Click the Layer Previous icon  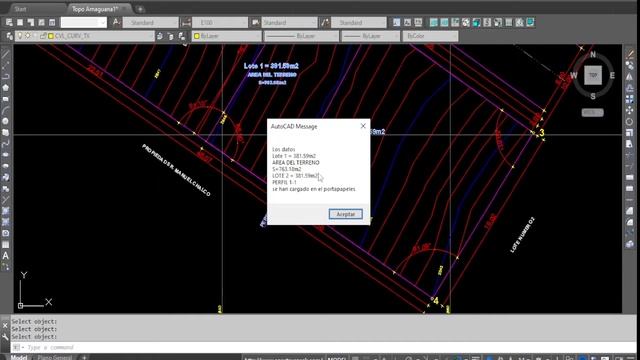click(x=171, y=36)
